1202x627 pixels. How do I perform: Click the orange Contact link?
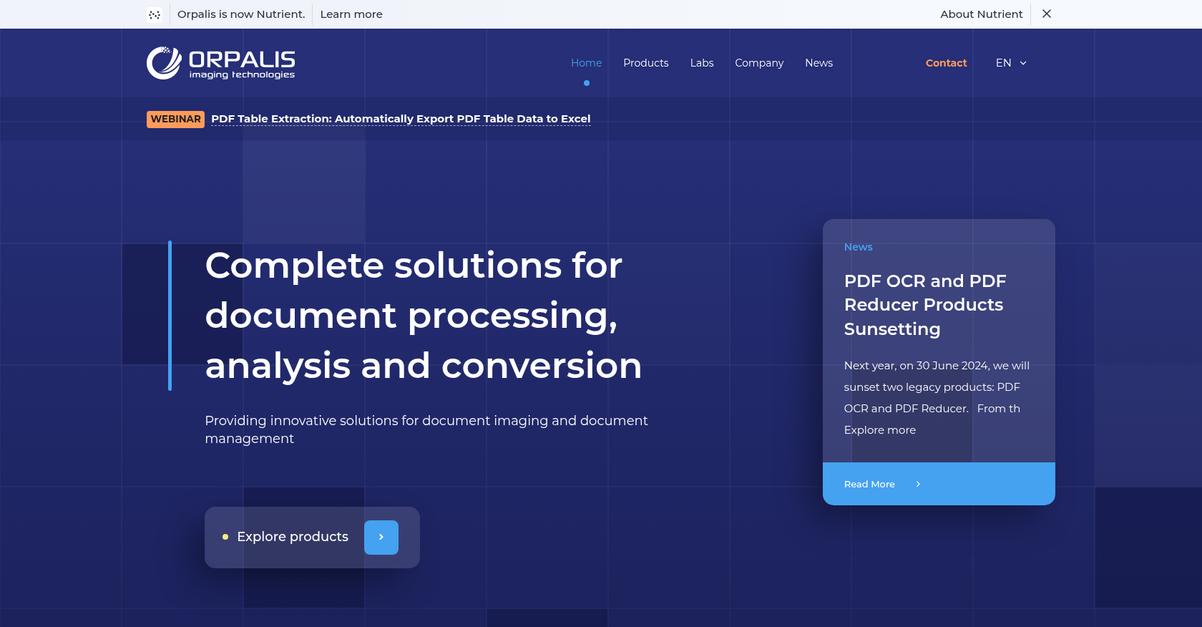coord(945,63)
